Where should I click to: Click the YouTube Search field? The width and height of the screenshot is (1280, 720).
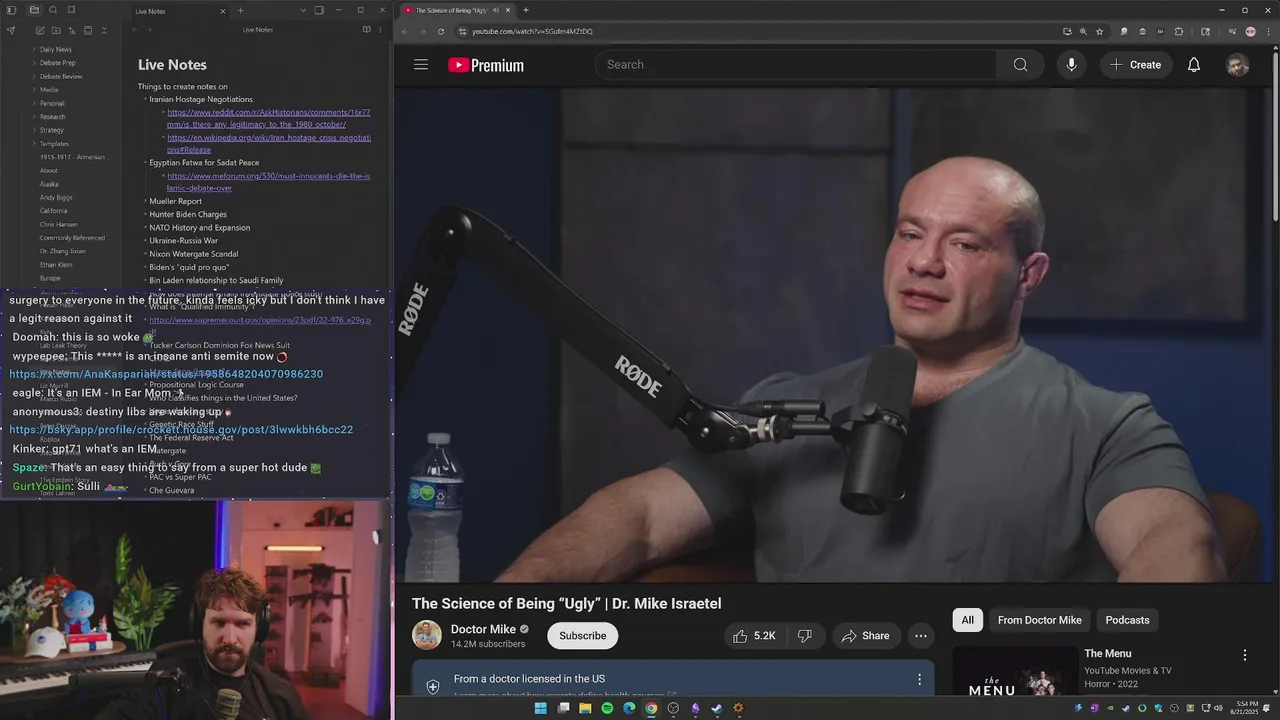[x=796, y=65]
